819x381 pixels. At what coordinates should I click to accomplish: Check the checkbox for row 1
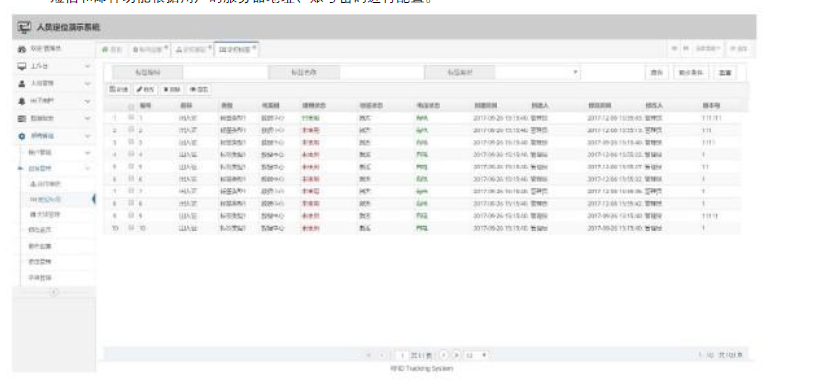pos(131,118)
